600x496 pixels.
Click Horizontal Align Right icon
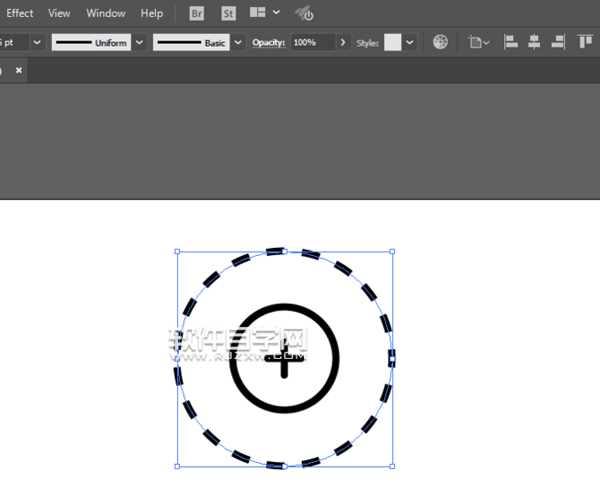(x=558, y=43)
